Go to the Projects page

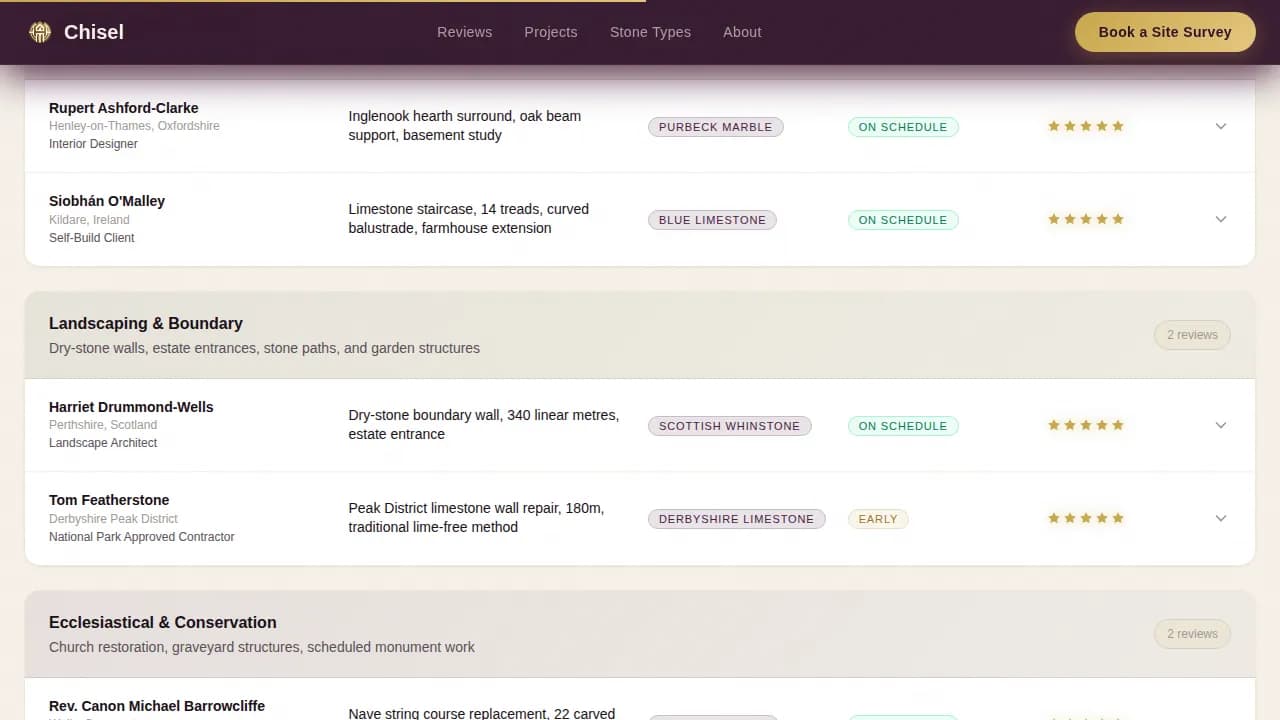click(x=551, y=32)
